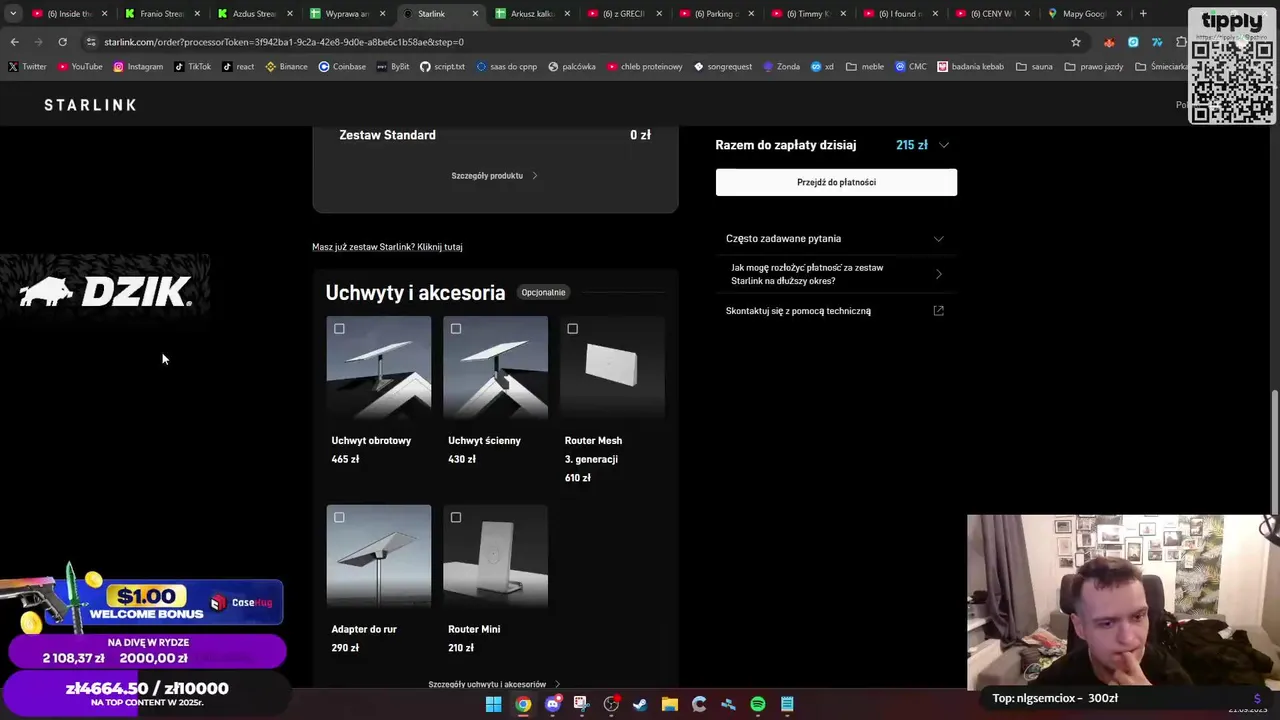Open a new browser tab with plus button
Viewport: 1280px width, 720px height.
[1144, 14]
